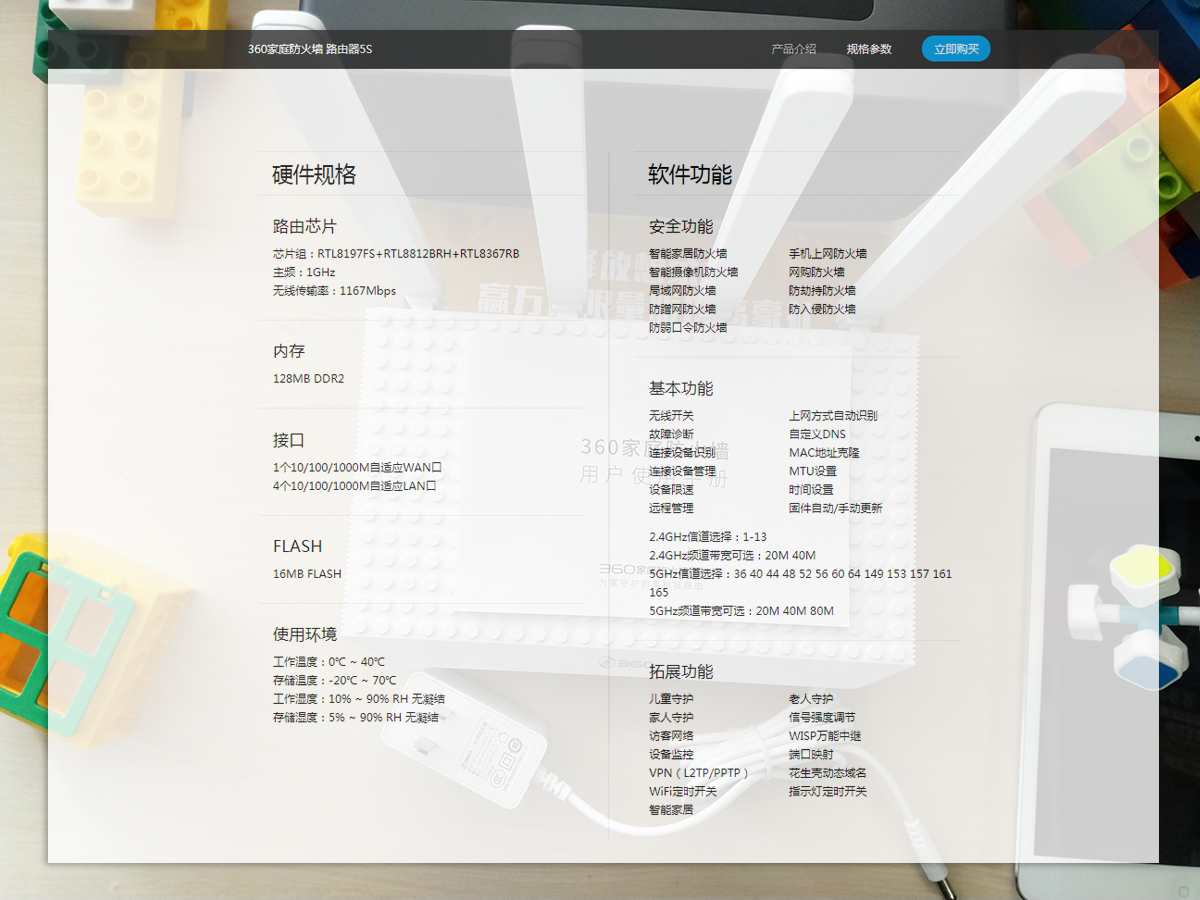Viewport: 1200px width, 900px height.
Task: Click the VPN（L2TP/PPTP）item
Action: coord(699,773)
